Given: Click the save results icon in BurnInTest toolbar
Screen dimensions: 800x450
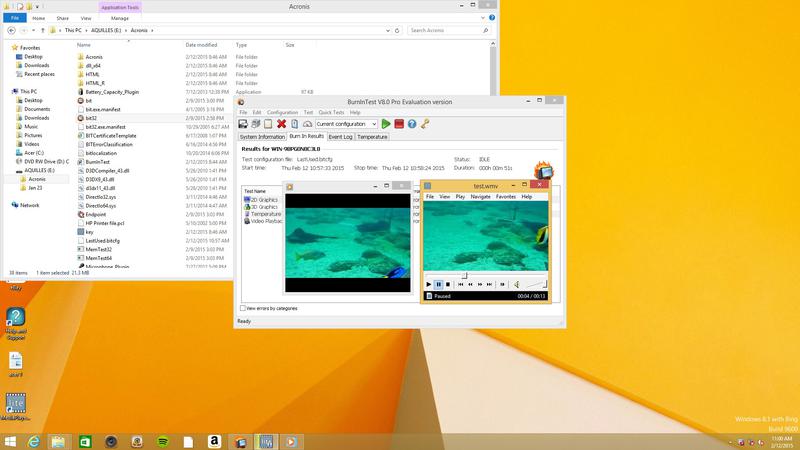Looking at the screenshot, I should [243, 124].
